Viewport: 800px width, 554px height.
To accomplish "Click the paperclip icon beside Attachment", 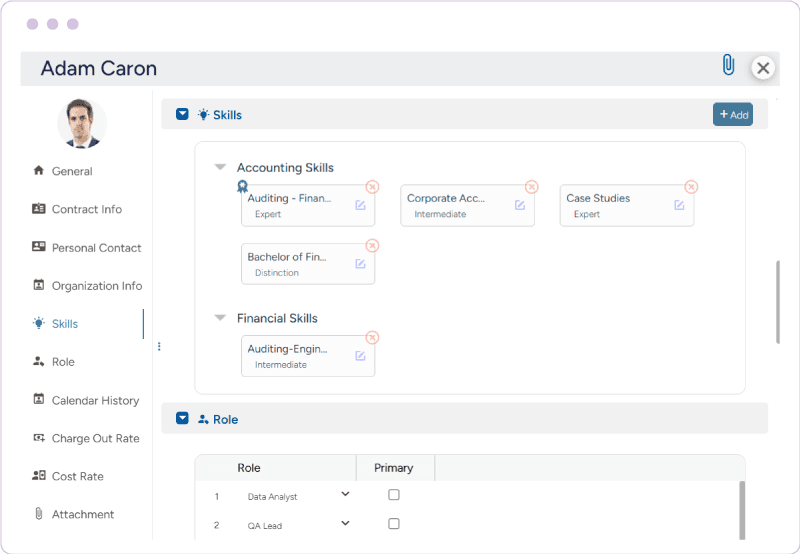I will coord(39,513).
